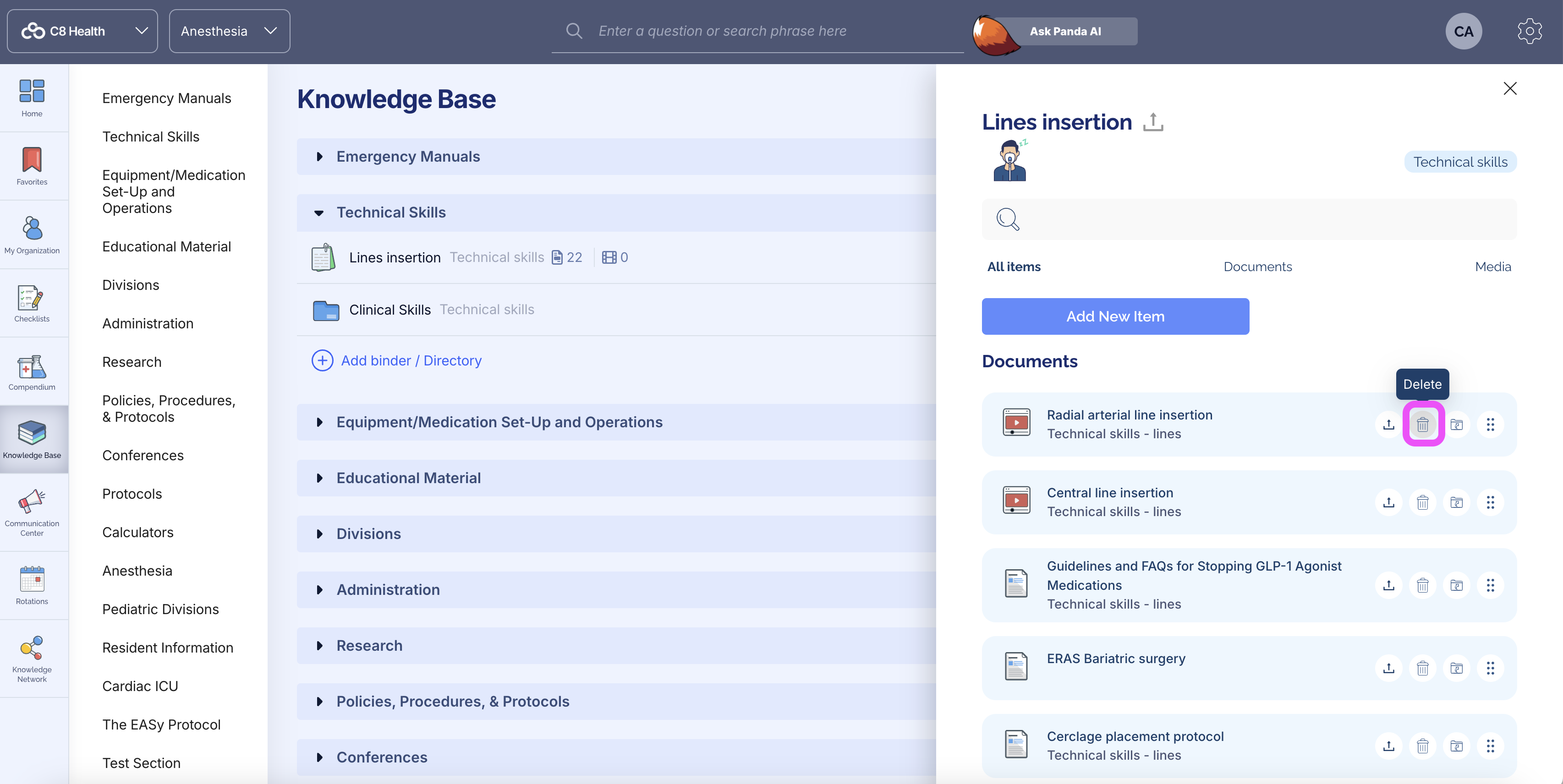The width and height of the screenshot is (1563, 784).
Task: Open Rotations calendar icon
Action: [32, 579]
